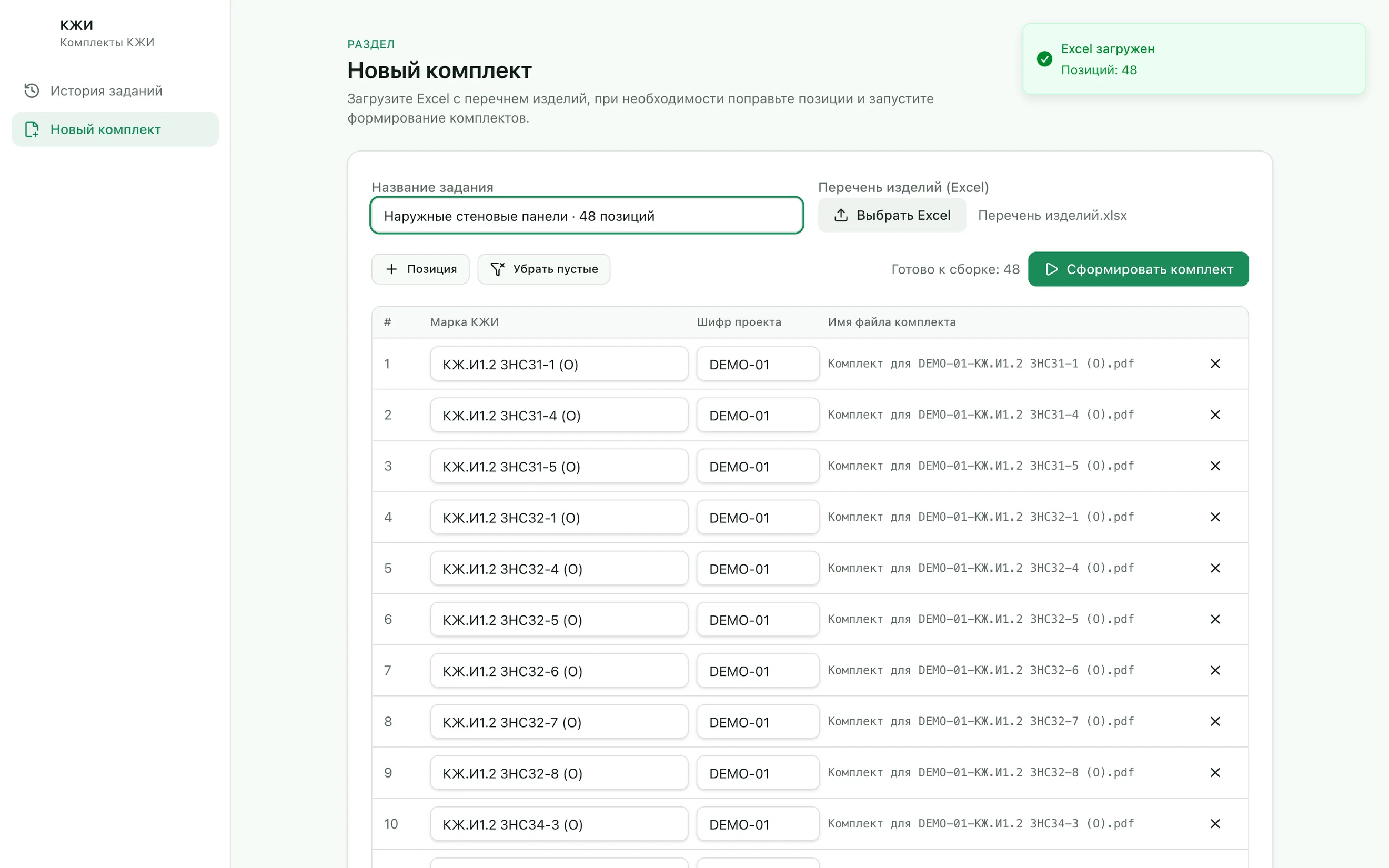Click Готово к сборке: 48 text
Viewport: 1389px width, 868px height.
955,269
